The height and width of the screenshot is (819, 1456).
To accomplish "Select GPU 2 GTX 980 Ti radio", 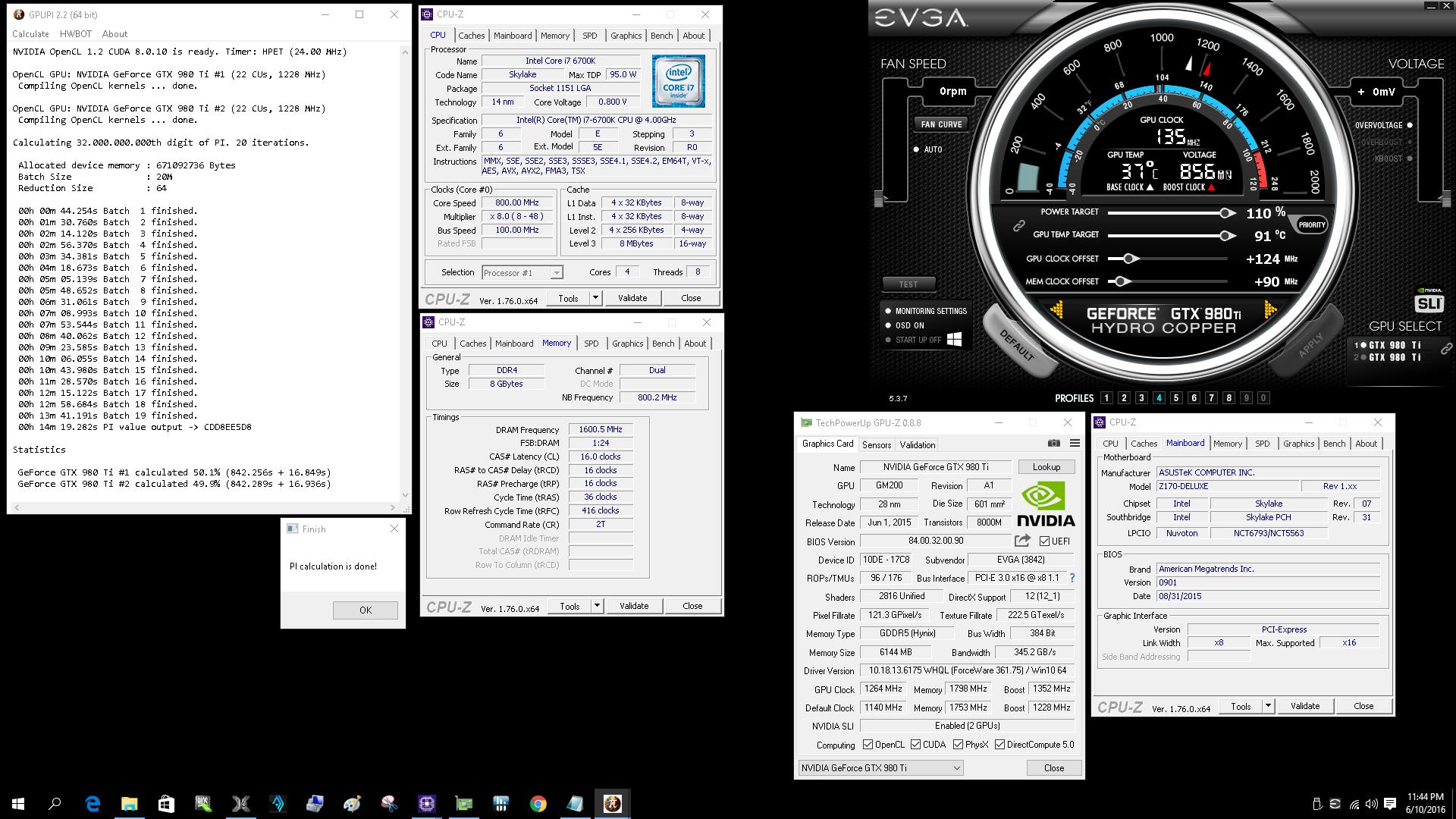I will click(x=1363, y=358).
